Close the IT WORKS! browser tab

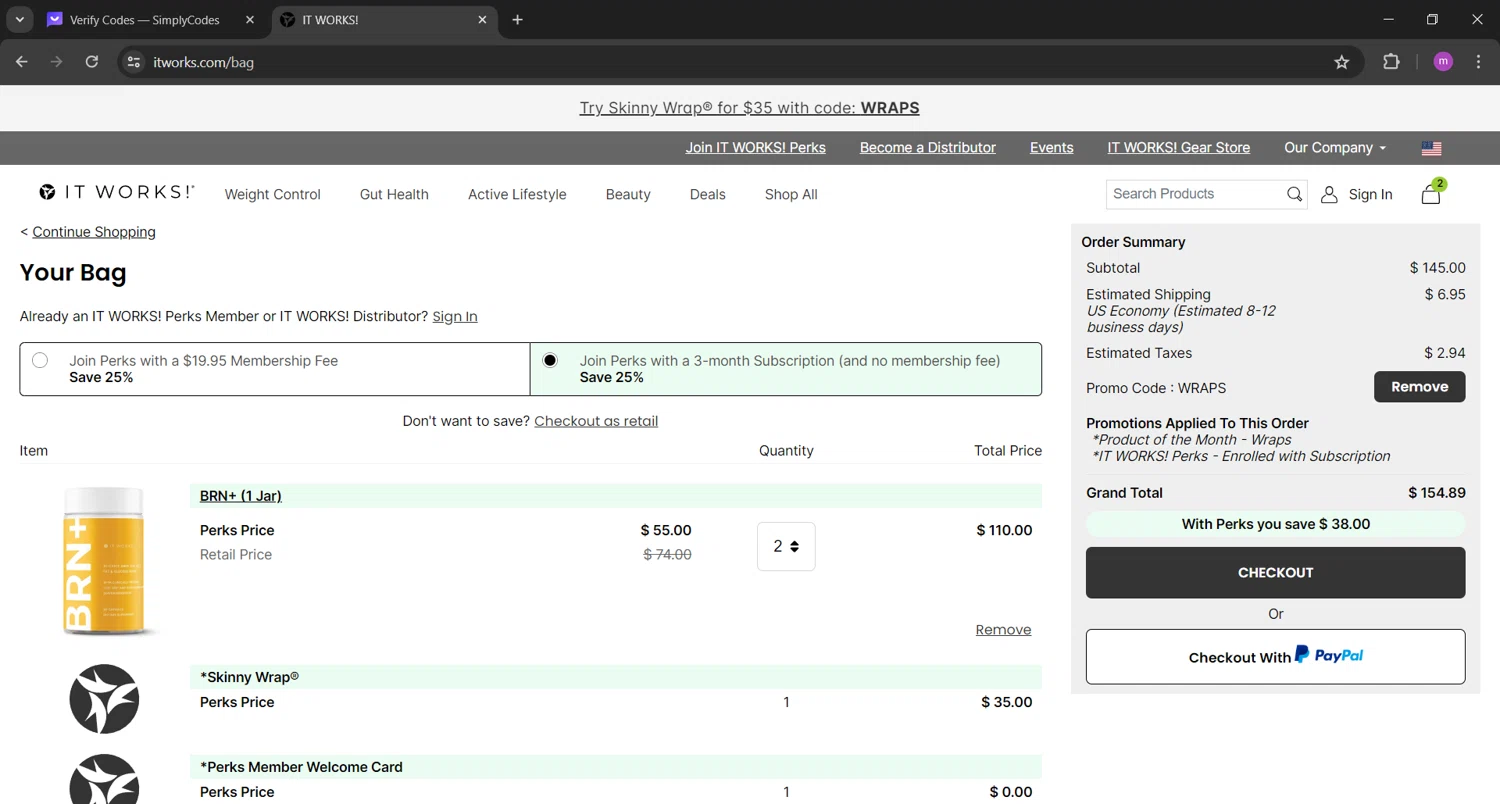point(483,20)
